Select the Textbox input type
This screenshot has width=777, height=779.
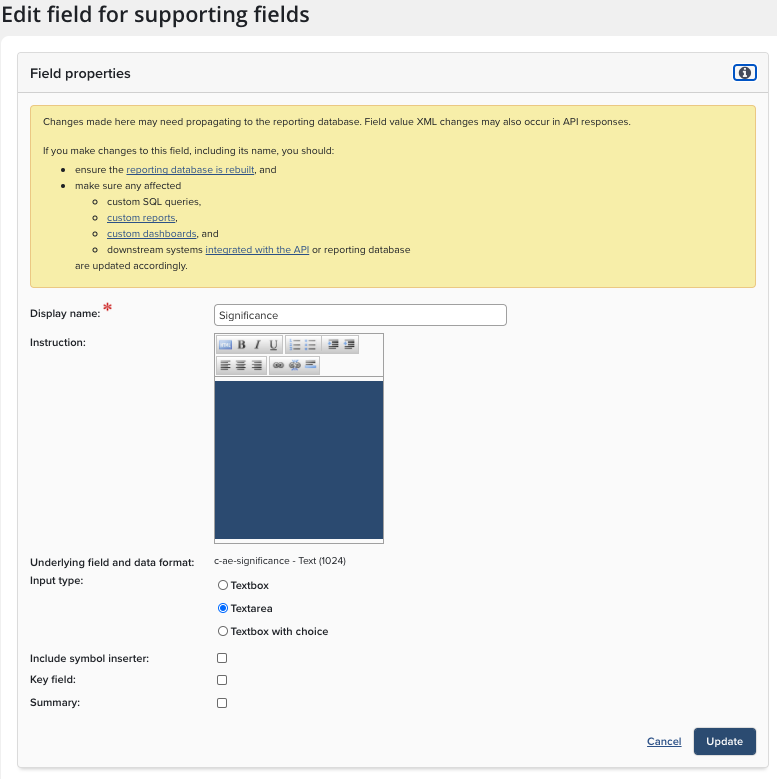222,585
